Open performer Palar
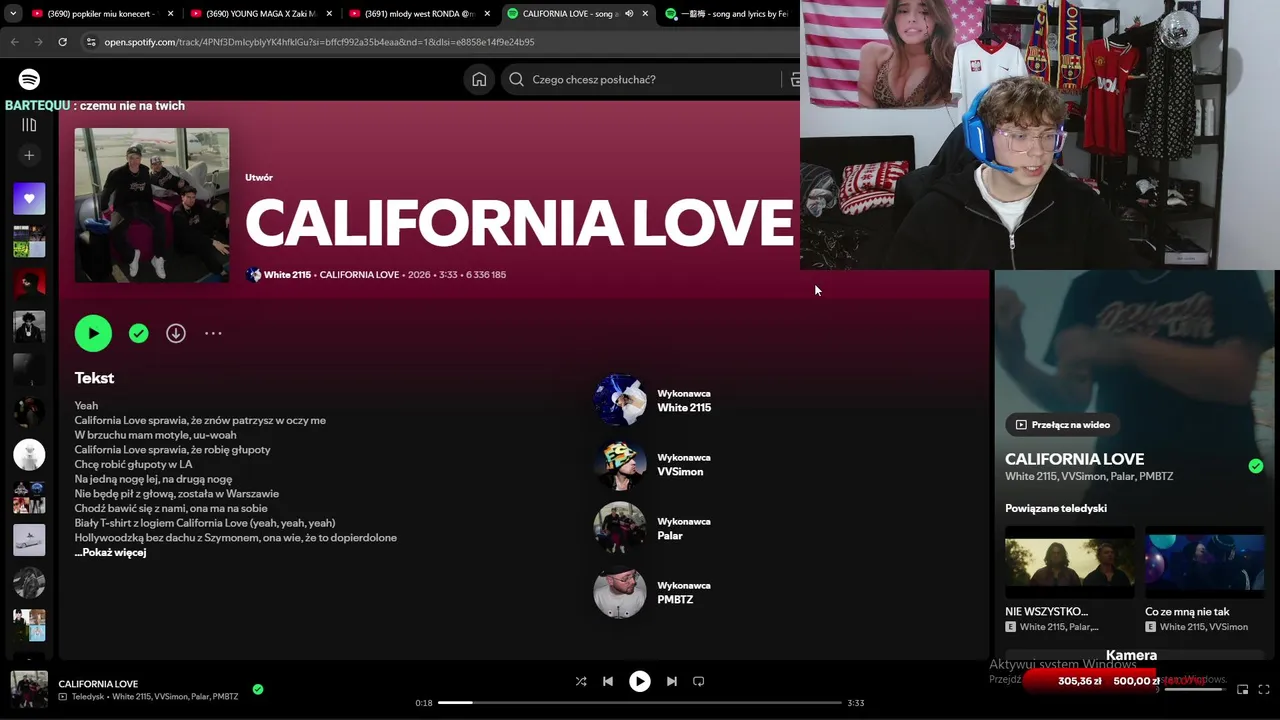 click(670, 535)
